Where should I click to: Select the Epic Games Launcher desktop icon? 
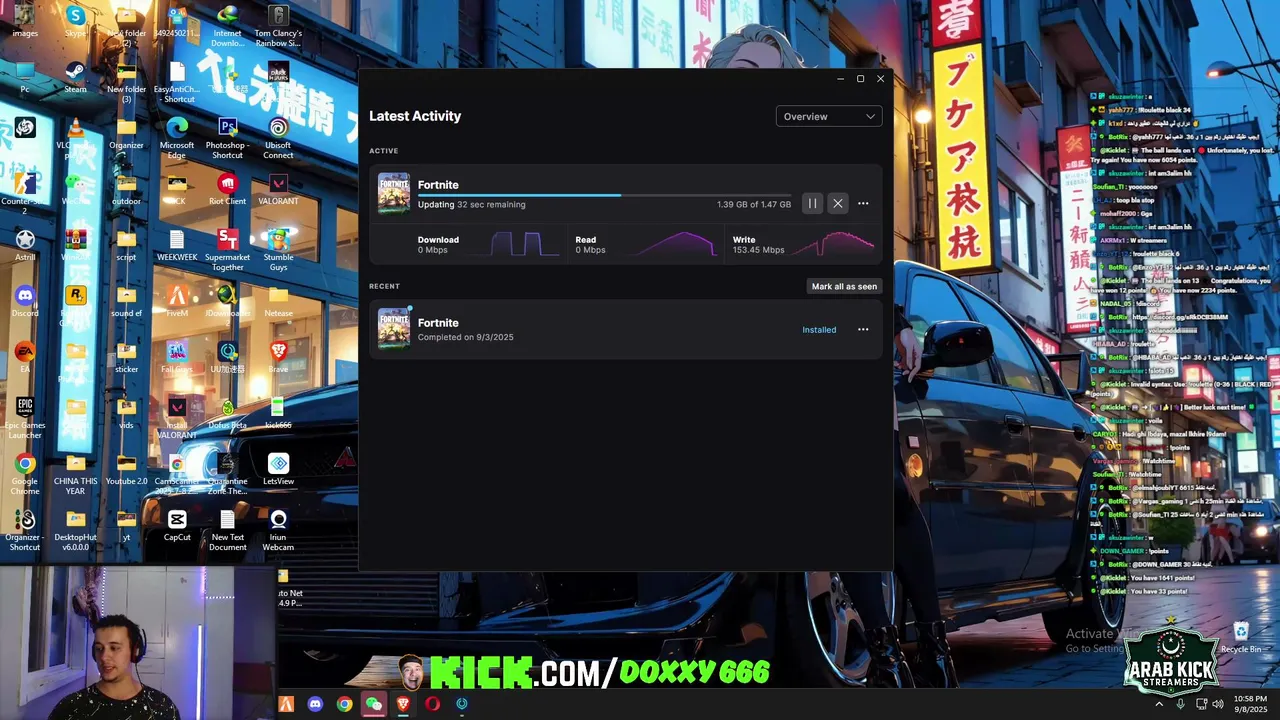(x=25, y=417)
